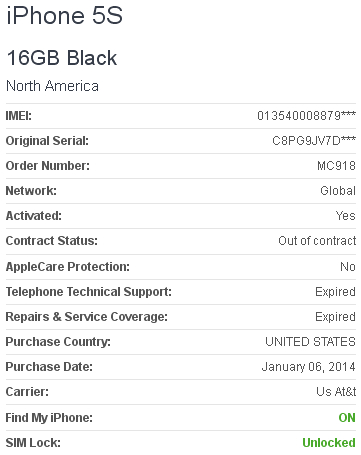Click the Original Serial value C8PG9JV7D

coord(314,141)
